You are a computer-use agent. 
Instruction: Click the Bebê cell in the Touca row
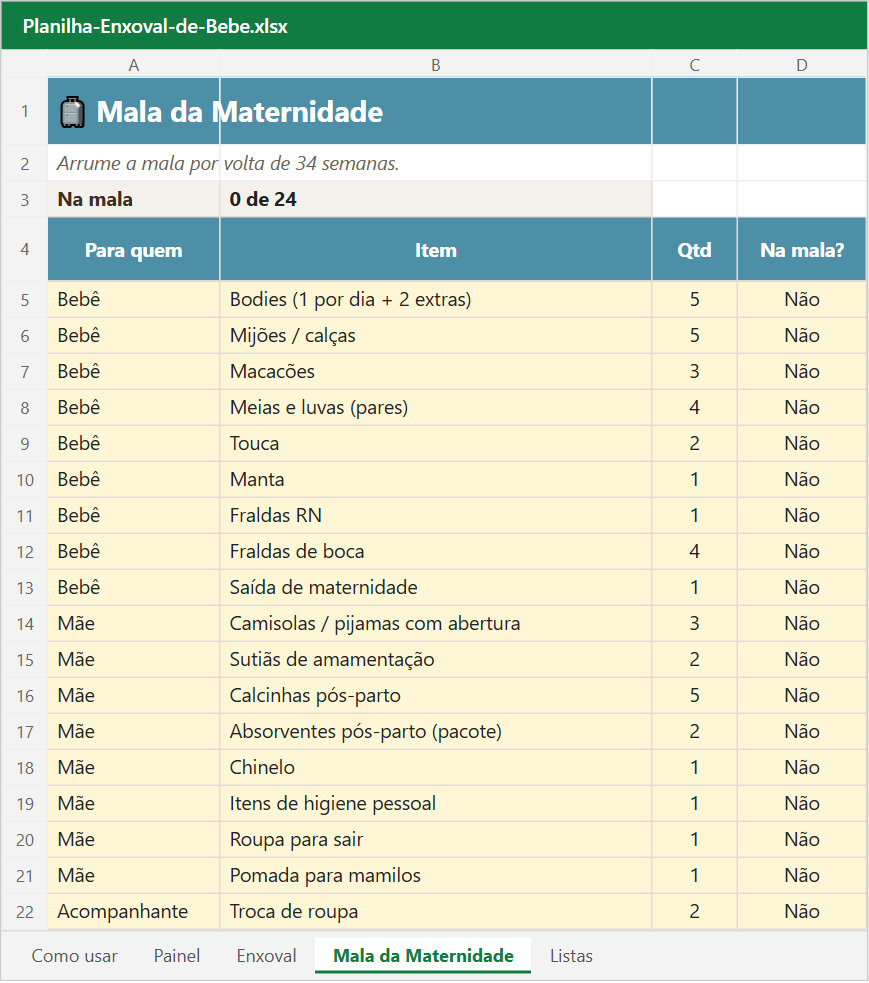coord(134,443)
